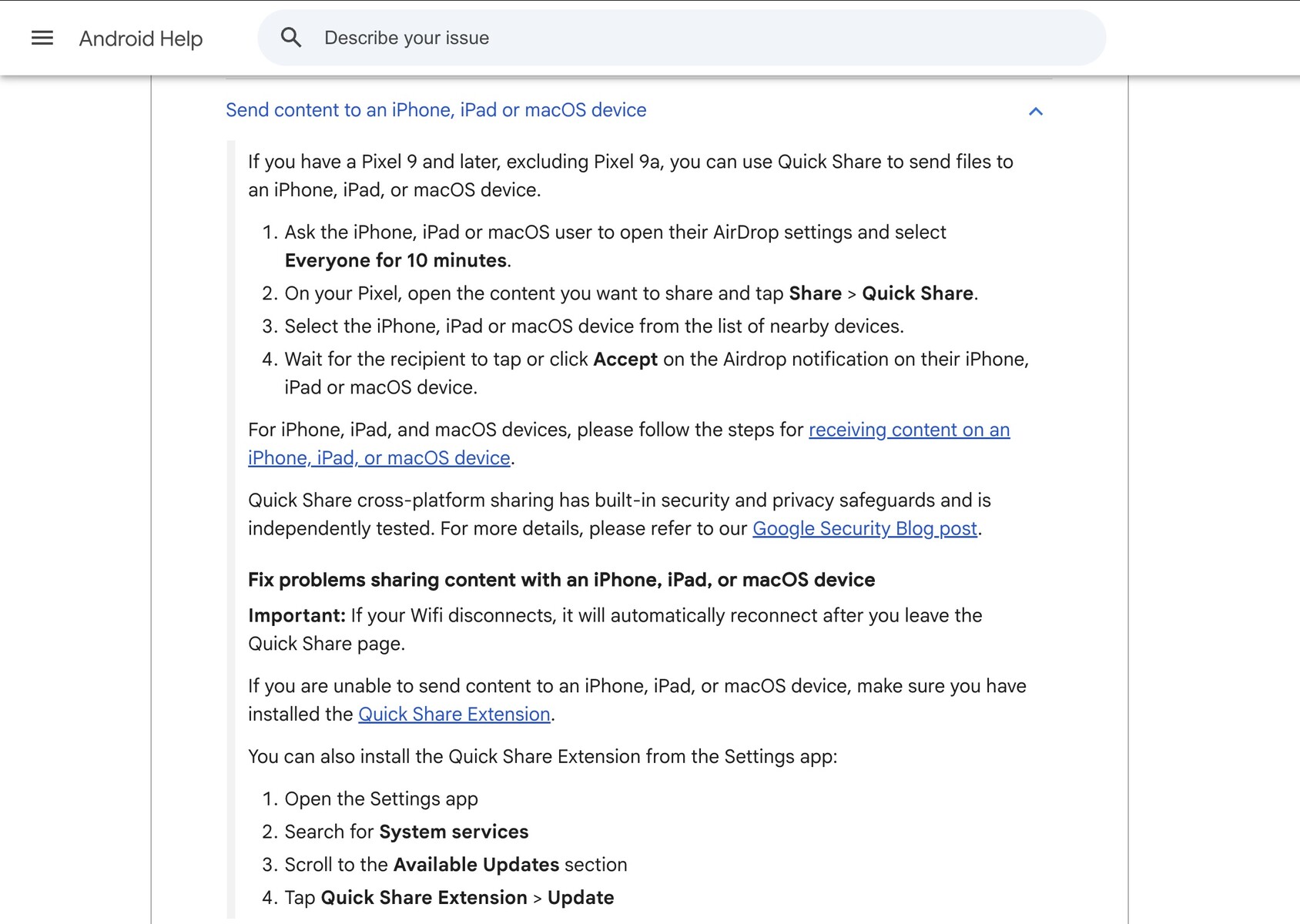Collapse the section using the chevron arrow
The width and height of the screenshot is (1300, 924).
tap(1036, 112)
